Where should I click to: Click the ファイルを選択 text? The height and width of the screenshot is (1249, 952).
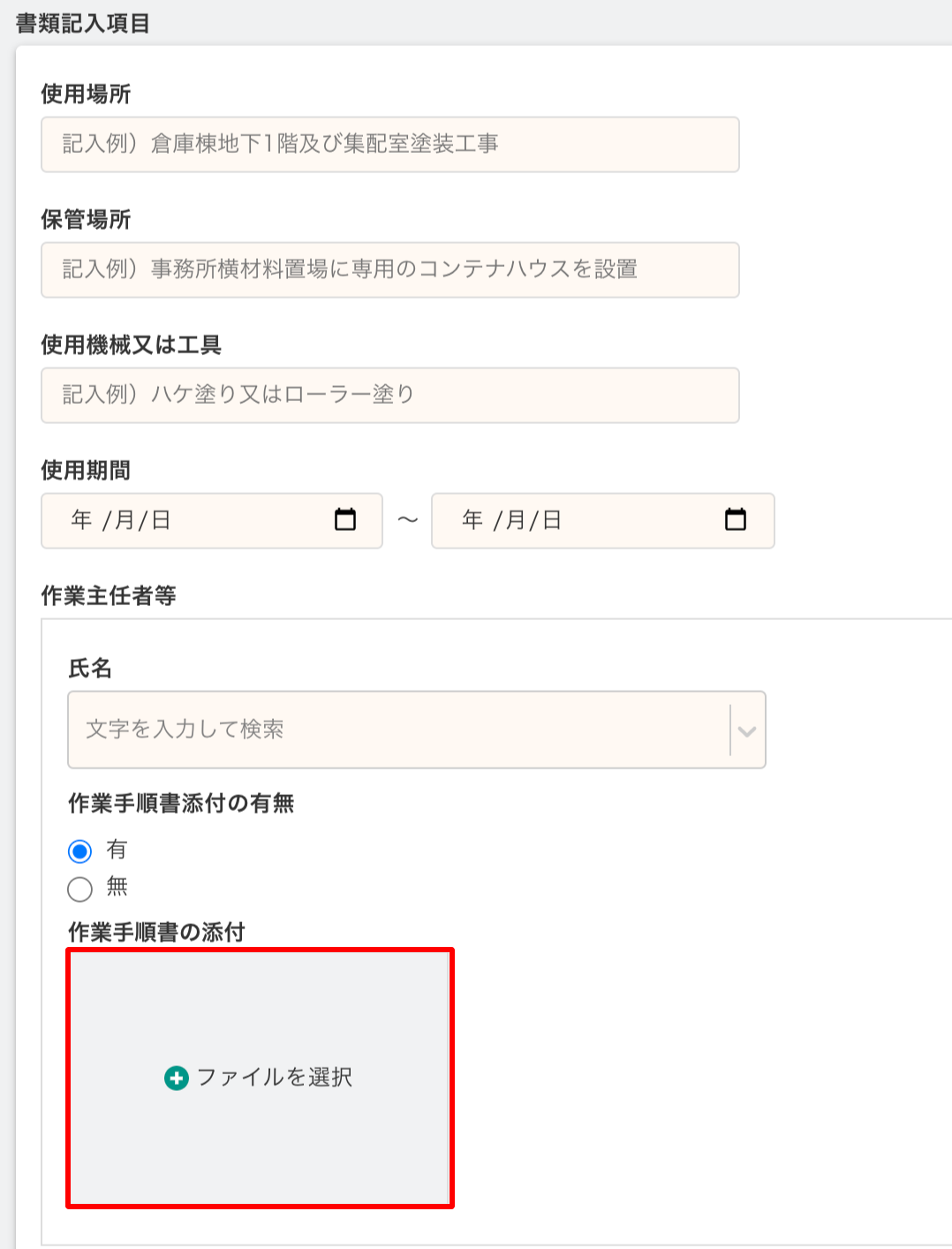[275, 1078]
